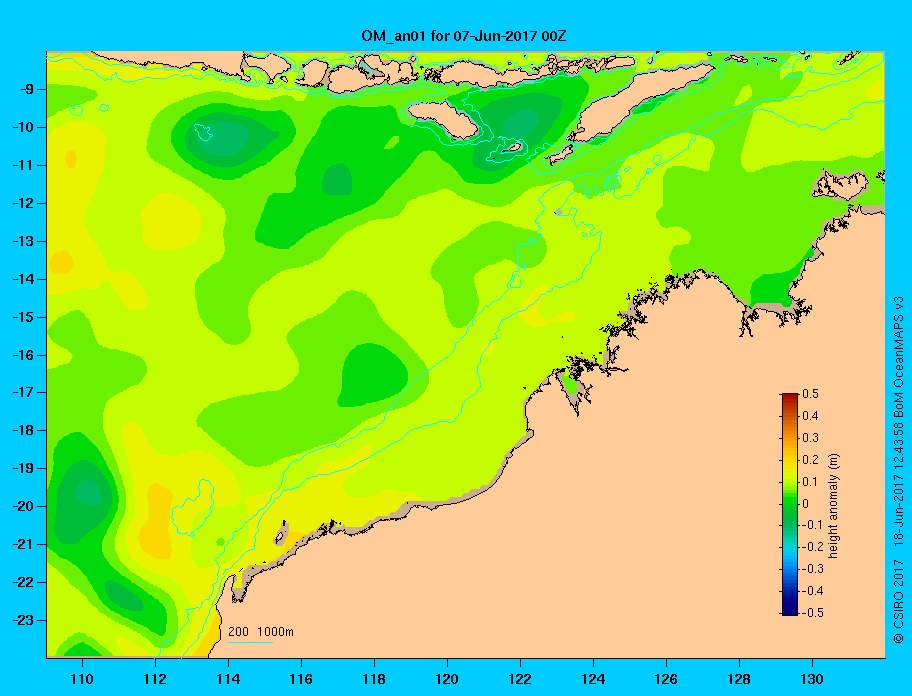
Task: Click the longitude label 118
Action: coord(374,679)
